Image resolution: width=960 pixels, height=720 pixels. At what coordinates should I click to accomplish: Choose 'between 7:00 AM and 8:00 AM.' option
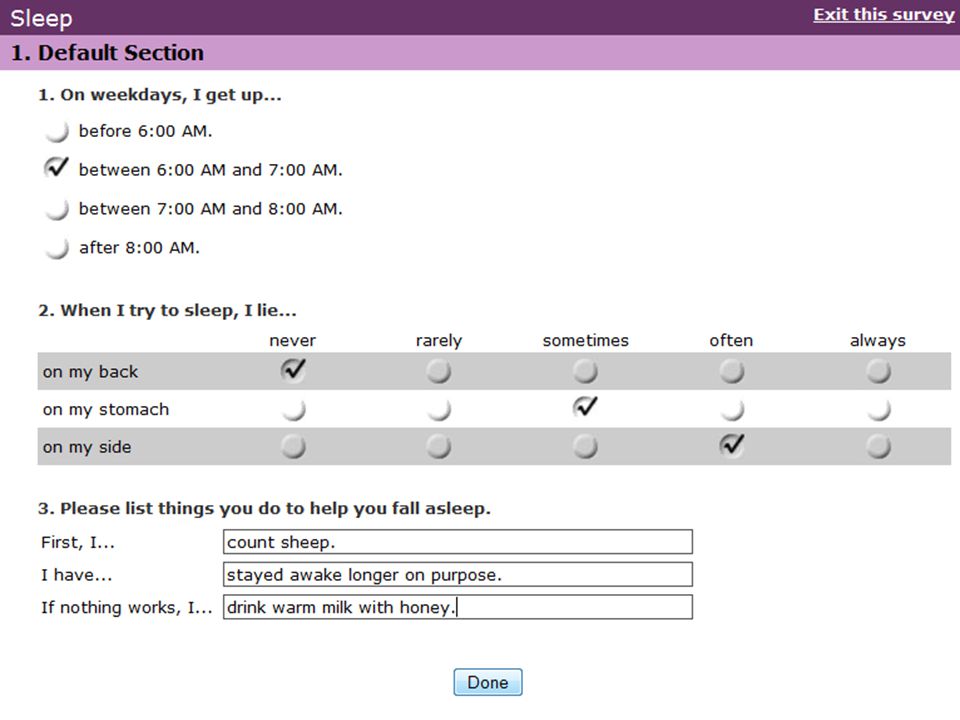56,209
